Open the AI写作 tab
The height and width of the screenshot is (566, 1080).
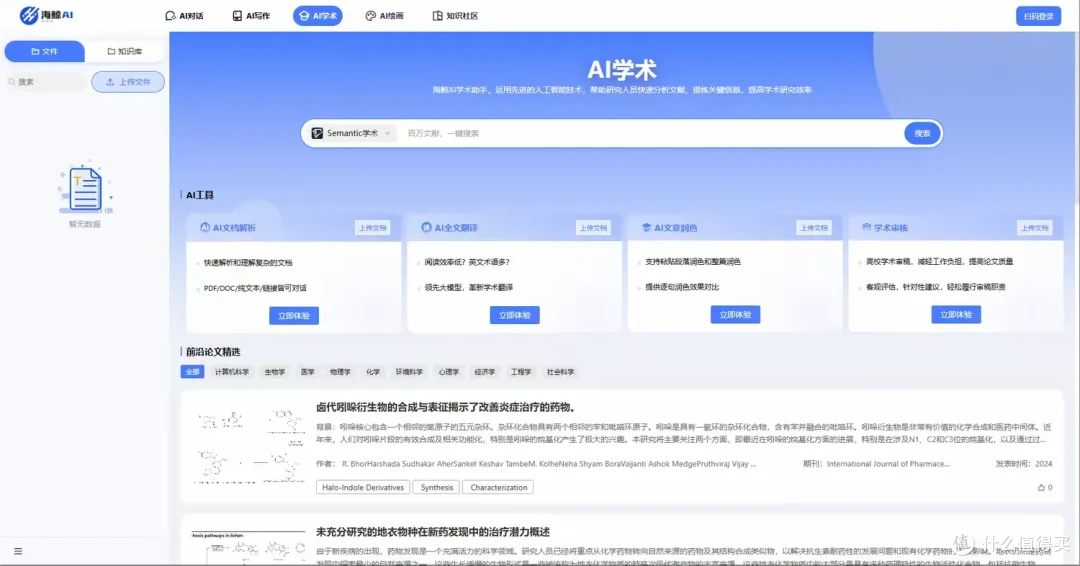click(251, 16)
